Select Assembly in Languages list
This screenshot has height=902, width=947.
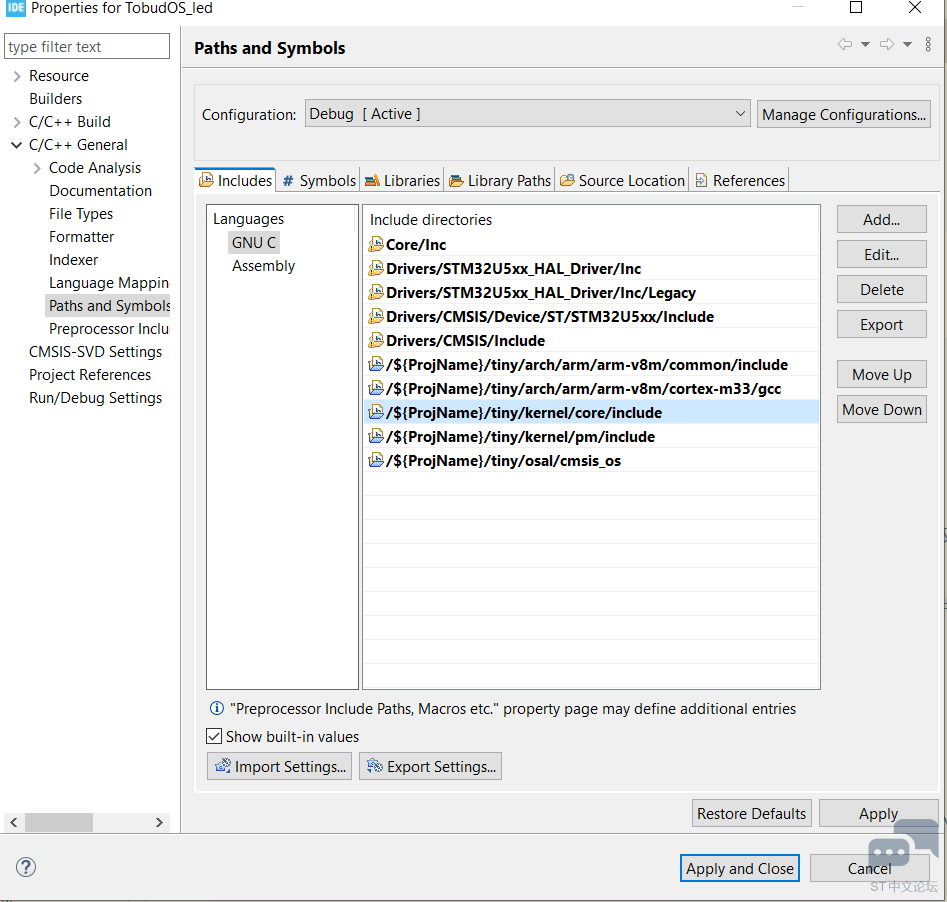coord(263,266)
